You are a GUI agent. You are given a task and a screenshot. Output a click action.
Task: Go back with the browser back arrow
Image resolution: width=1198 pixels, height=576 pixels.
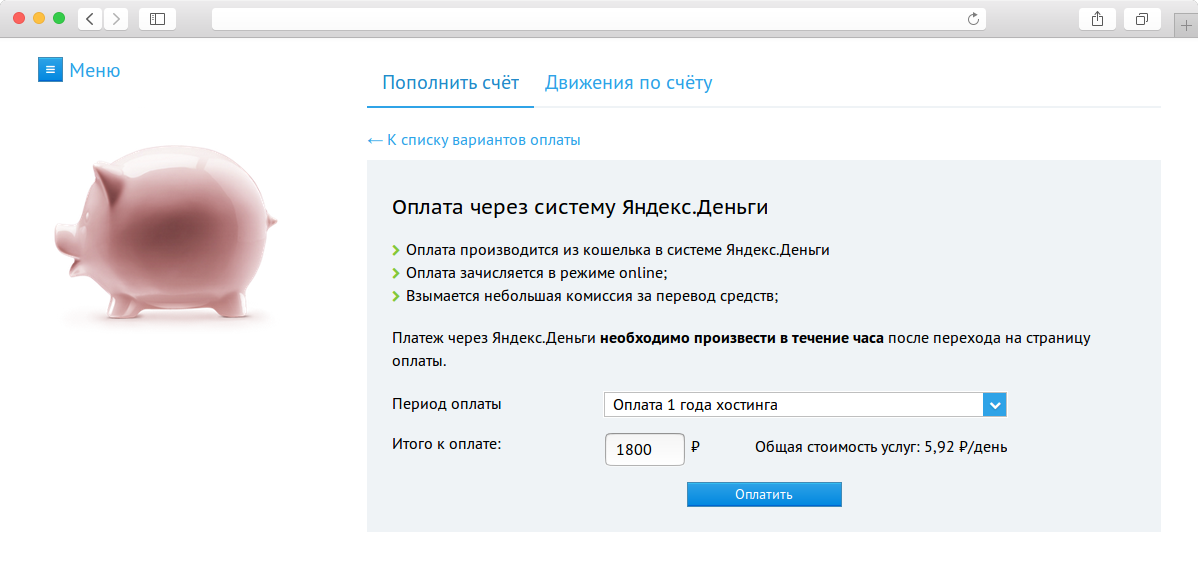[x=89, y=19]
